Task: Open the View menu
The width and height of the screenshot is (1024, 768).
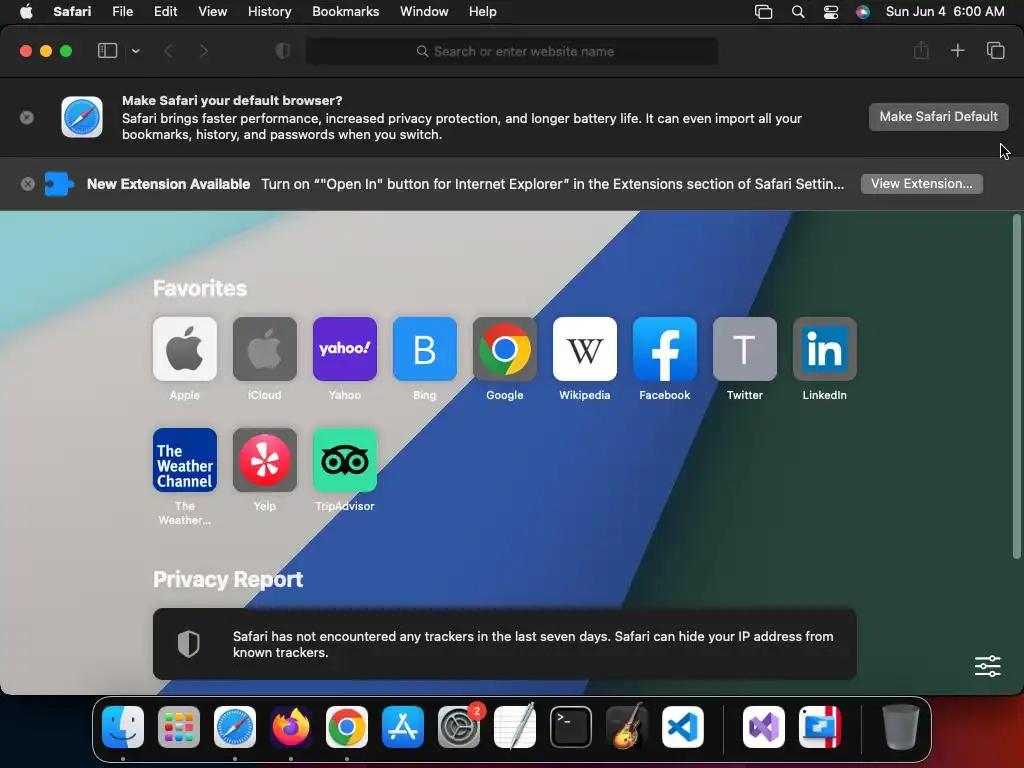Action: point(212,11)
